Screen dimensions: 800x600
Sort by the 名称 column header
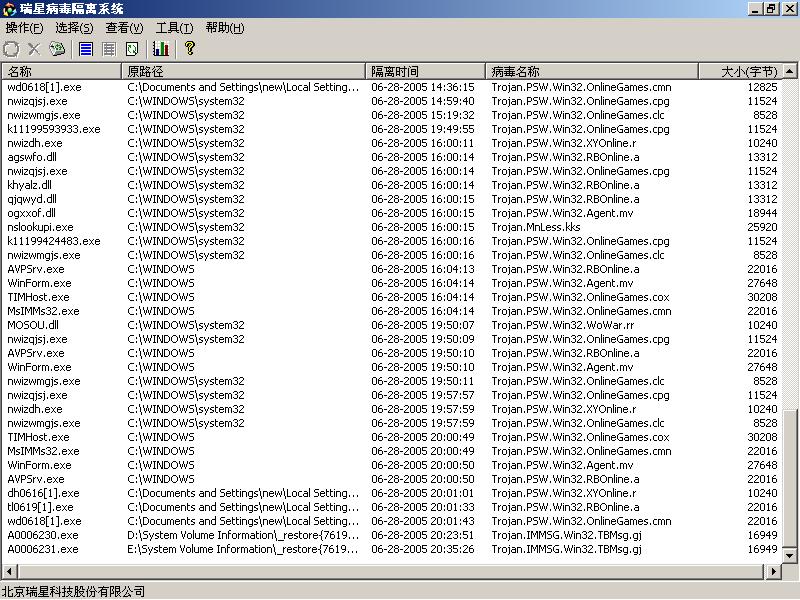[x=61, y=71]
